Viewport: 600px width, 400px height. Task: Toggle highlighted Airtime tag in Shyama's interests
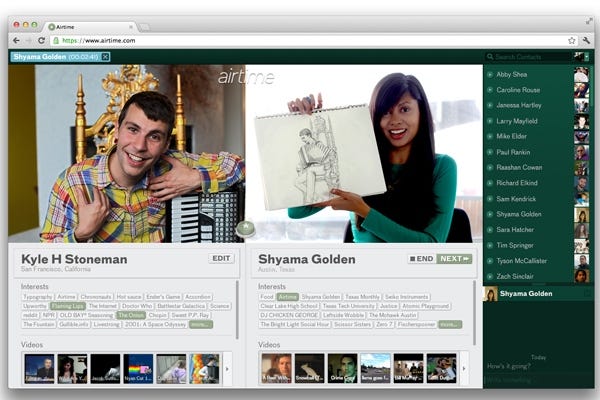[288, 297]
